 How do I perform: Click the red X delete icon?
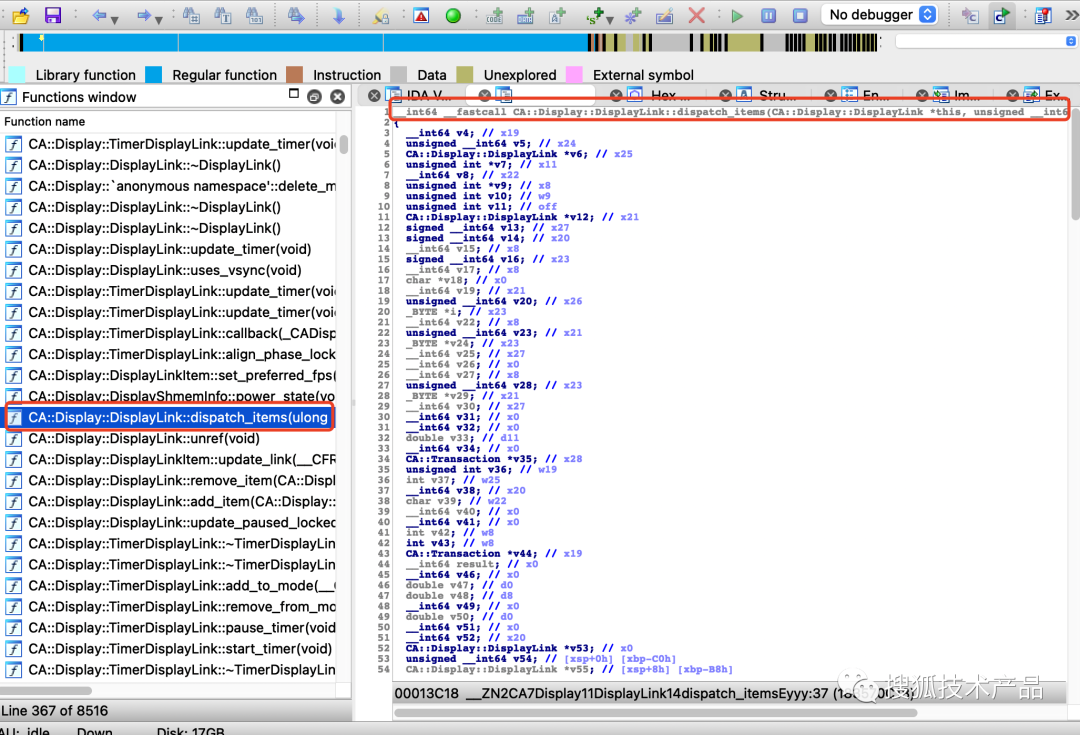click(x=696, y=15)
